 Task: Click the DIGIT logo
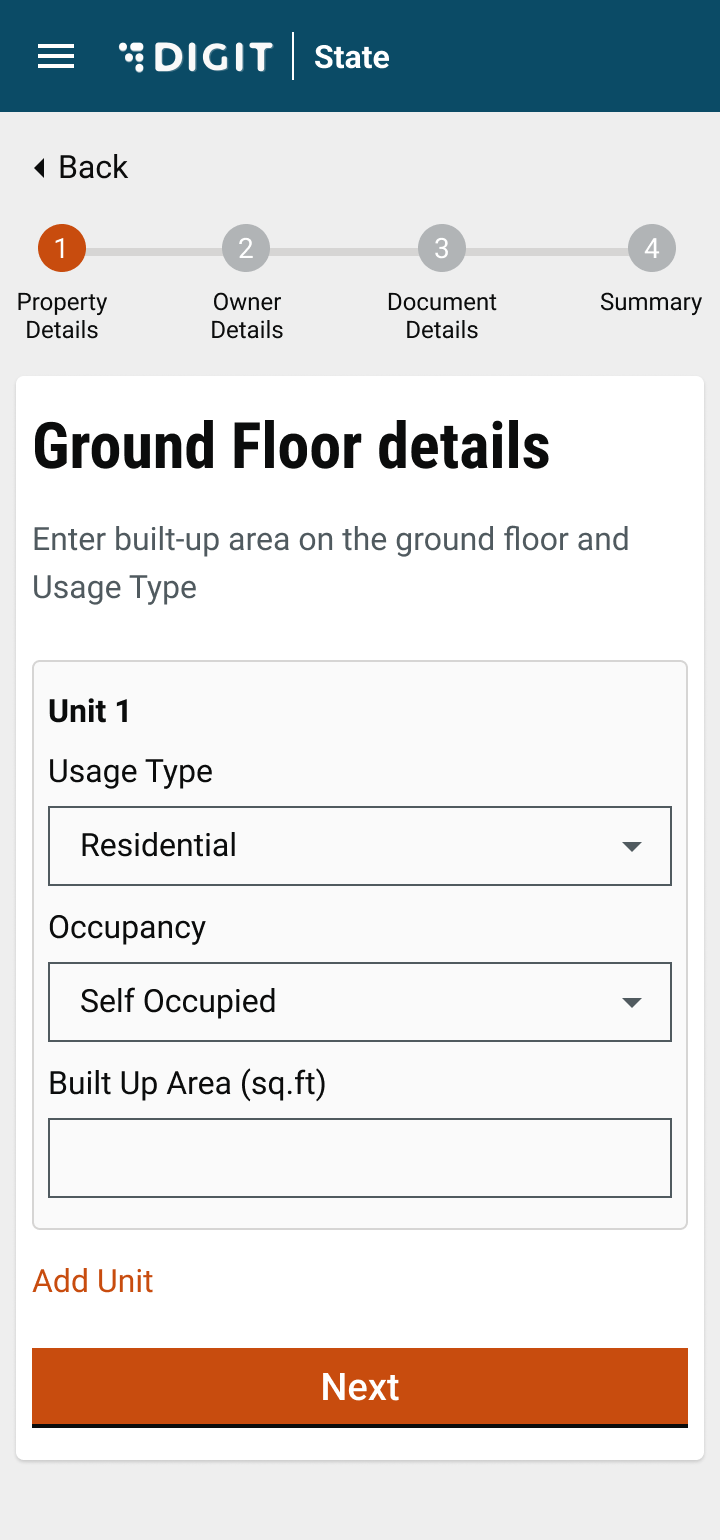coord(196,57)
